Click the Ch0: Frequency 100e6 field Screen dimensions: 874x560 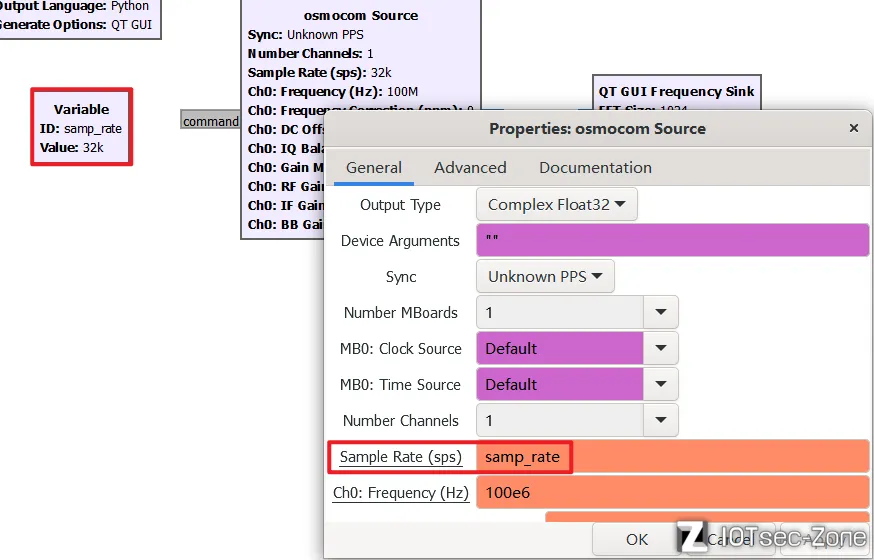(x=672, y=492)
